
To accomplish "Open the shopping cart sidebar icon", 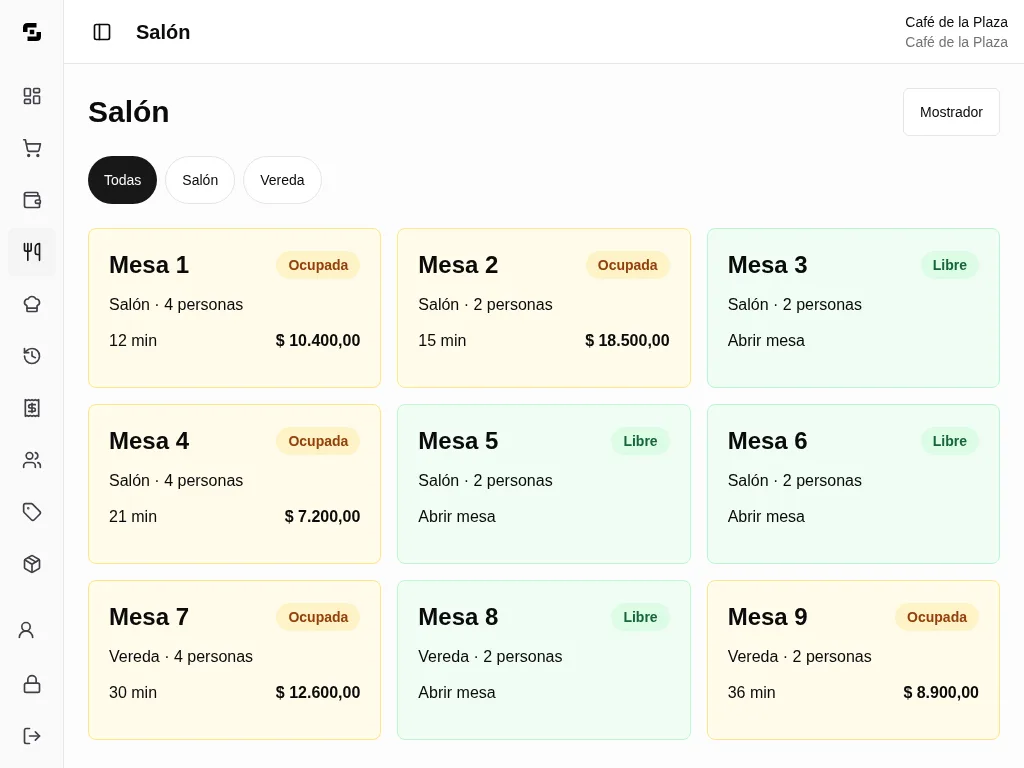I will 31,148.
